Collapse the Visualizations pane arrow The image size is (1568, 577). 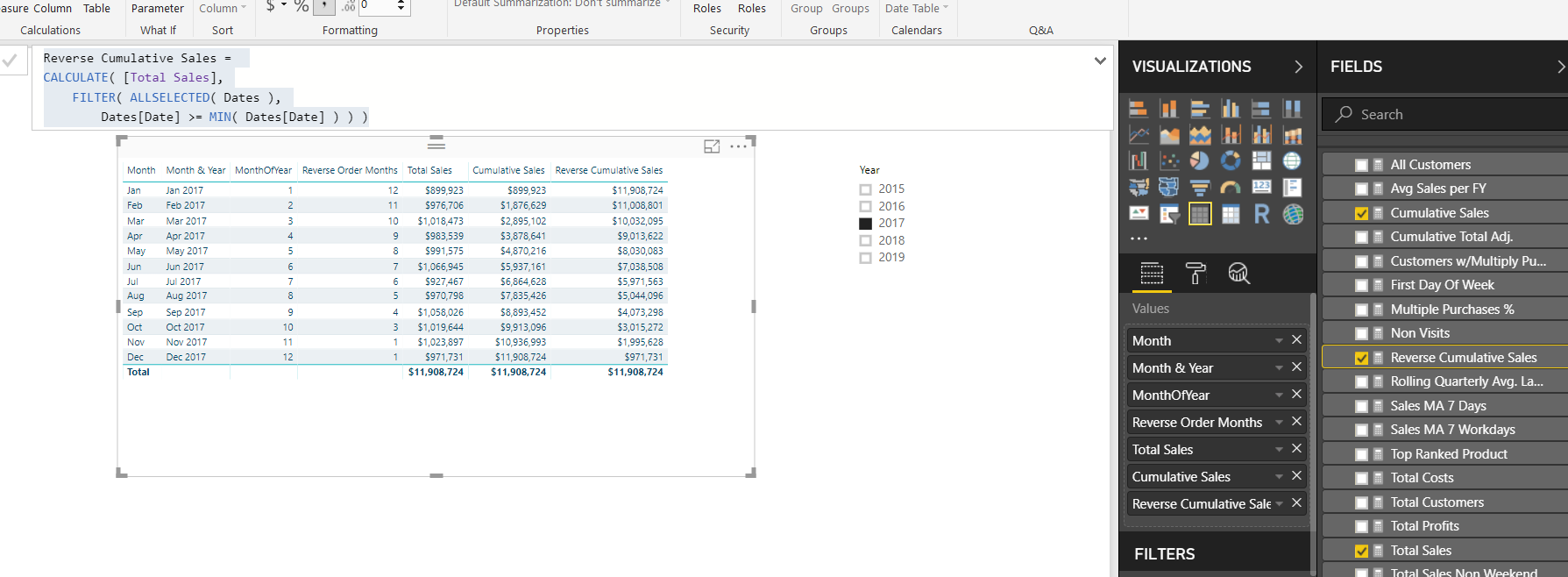point(1298,67)
